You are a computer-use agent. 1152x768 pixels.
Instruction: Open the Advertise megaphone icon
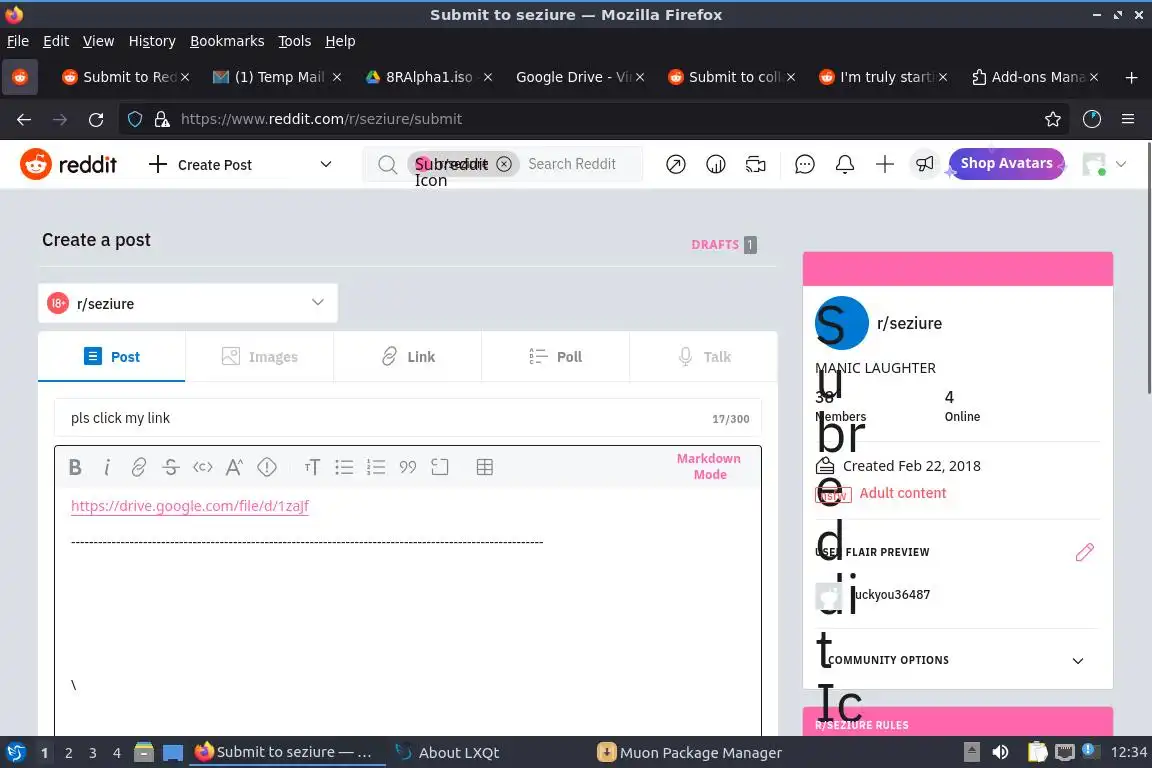924,164
